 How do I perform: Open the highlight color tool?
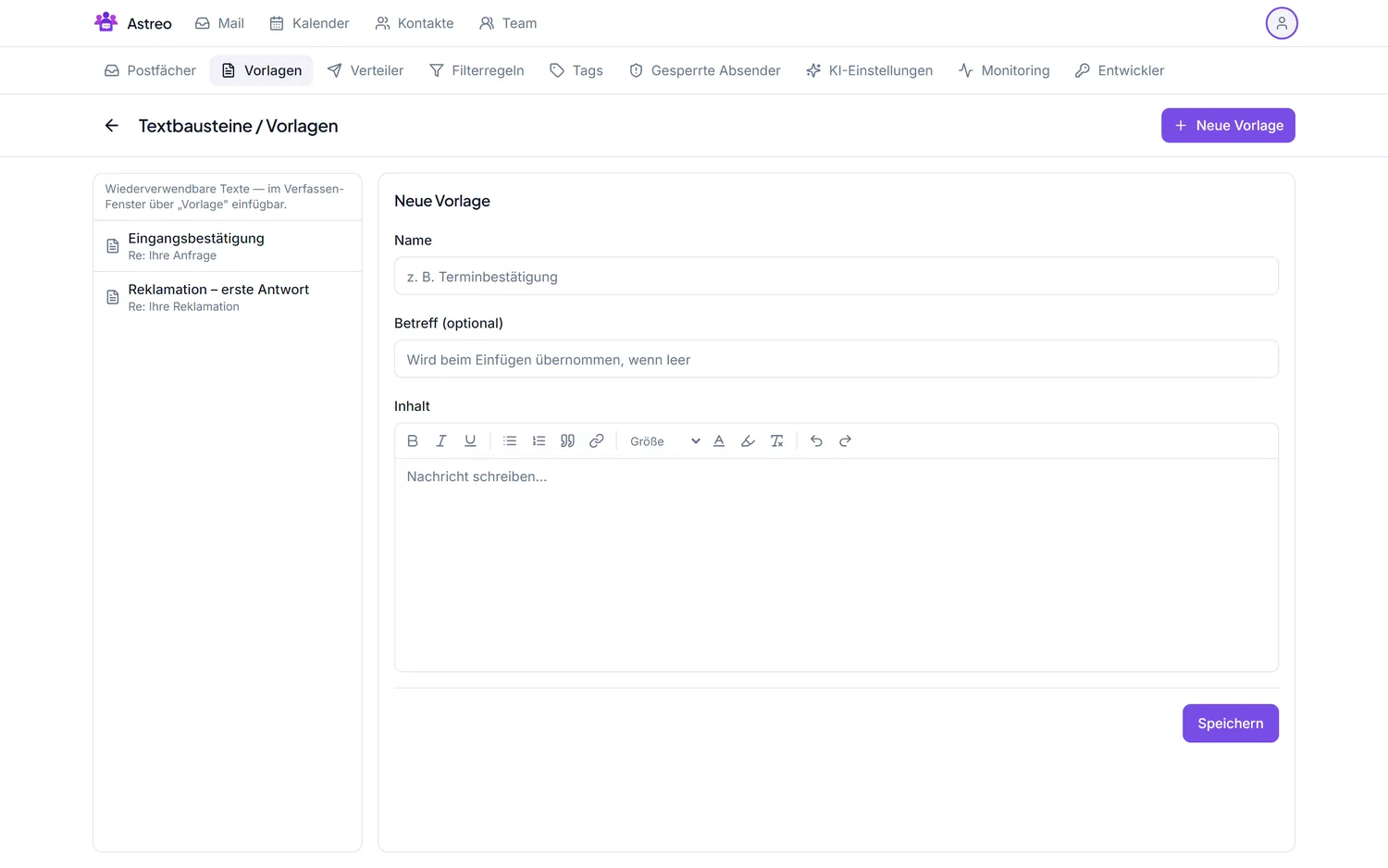tap(748, 441)
